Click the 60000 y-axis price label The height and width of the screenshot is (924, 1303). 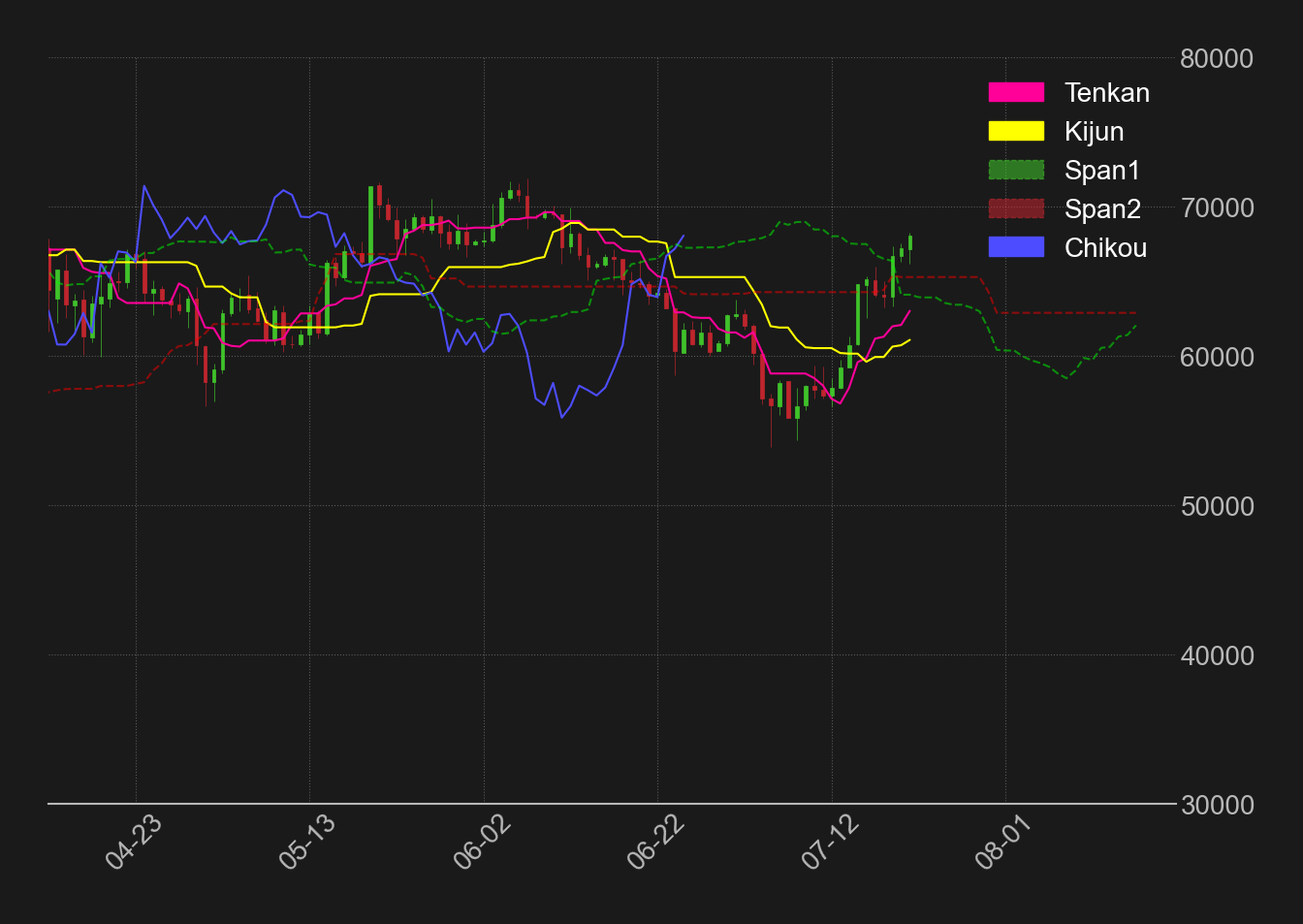(x=1217, y=357)
